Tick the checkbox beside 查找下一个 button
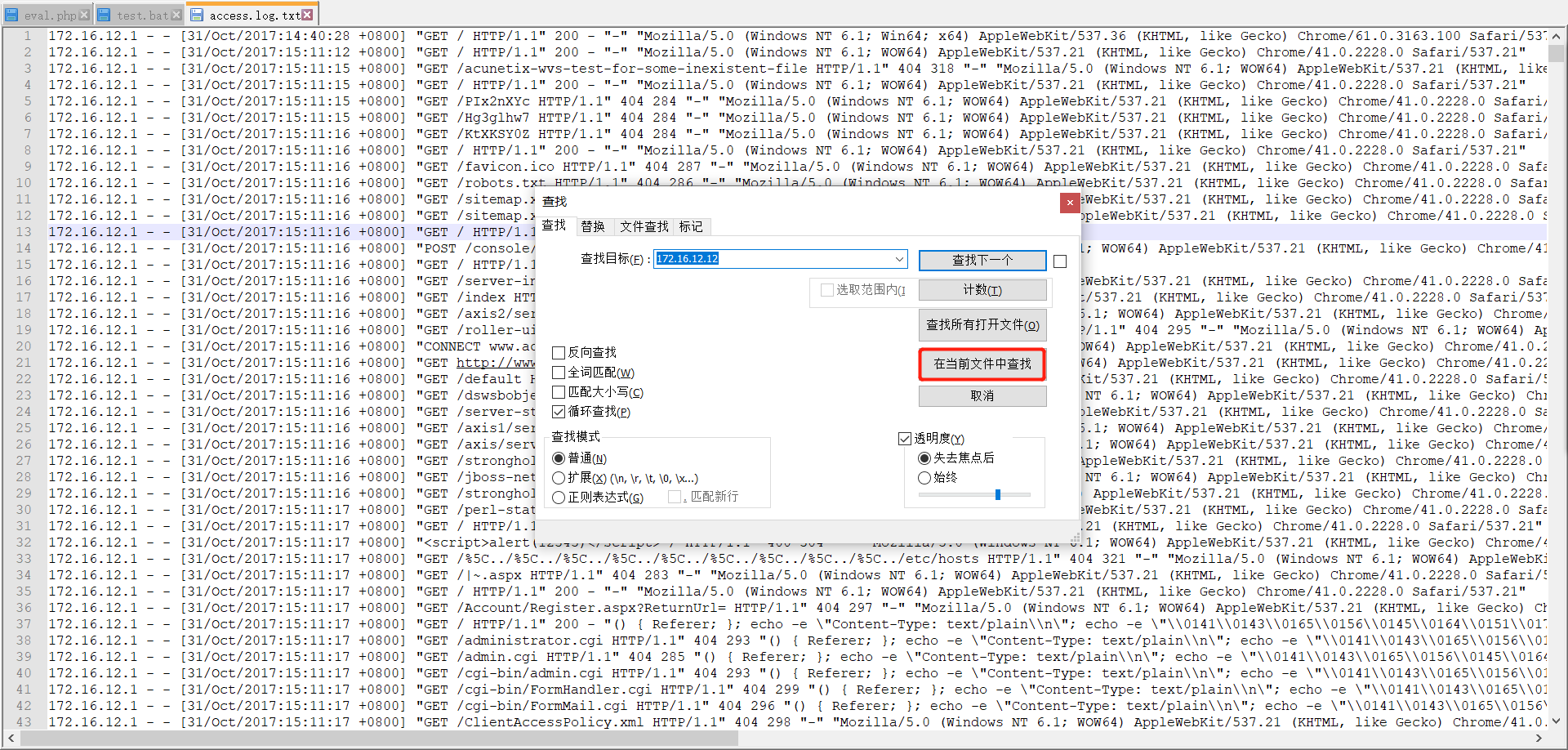 (x=1060, y=261)
